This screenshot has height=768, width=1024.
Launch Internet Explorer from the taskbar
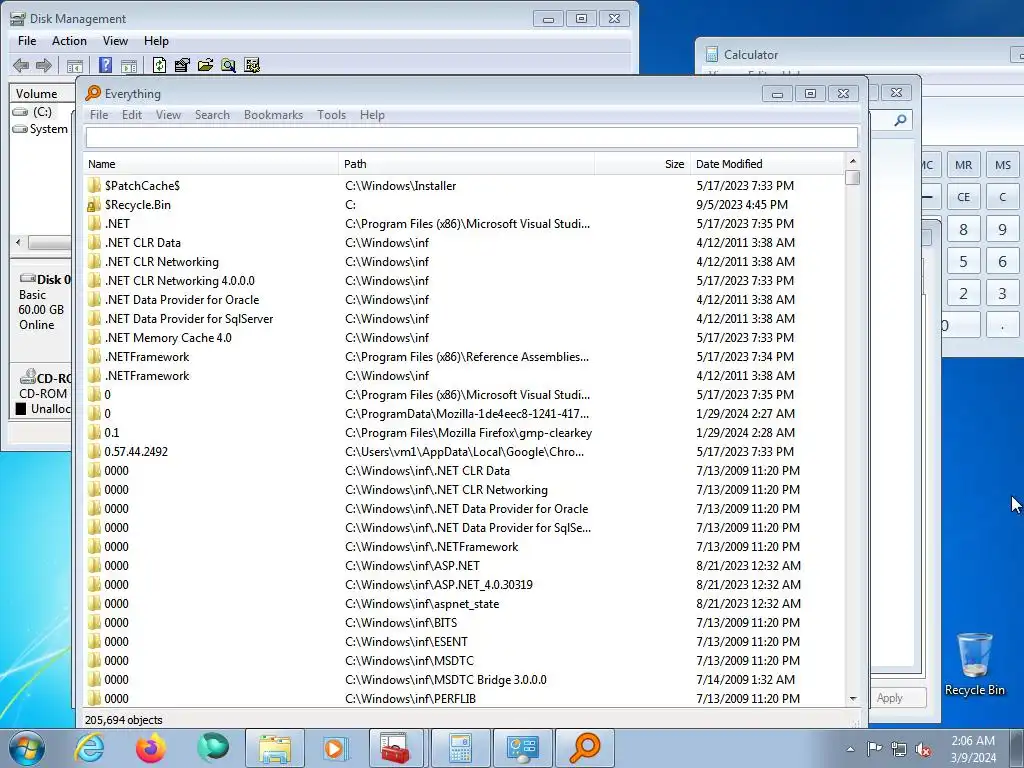pyautogui.click(x=89, y=748)
